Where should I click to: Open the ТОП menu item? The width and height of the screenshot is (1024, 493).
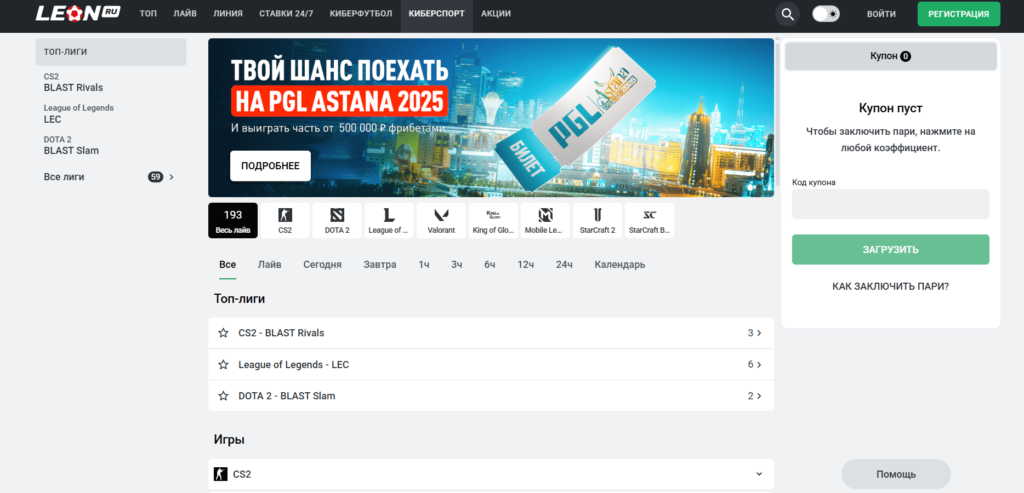point(148,14)
